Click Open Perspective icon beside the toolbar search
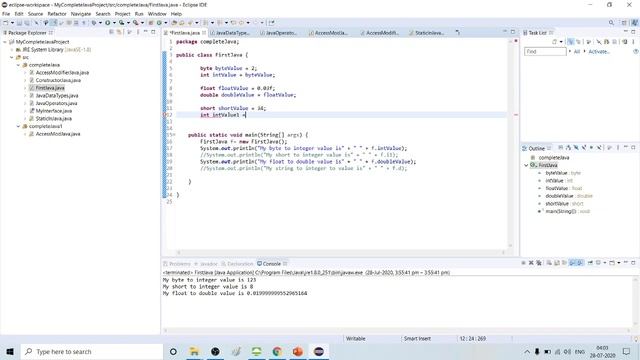Screen dimensions: 640x360 click(x=624, y=23)
